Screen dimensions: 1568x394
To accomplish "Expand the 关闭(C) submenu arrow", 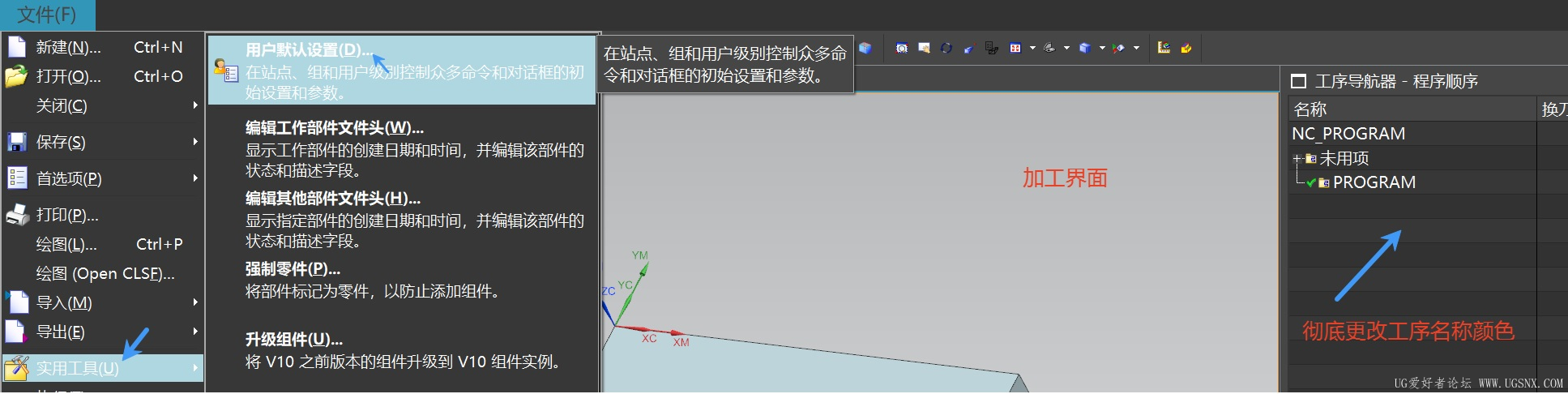I will [x=195, y=105].
